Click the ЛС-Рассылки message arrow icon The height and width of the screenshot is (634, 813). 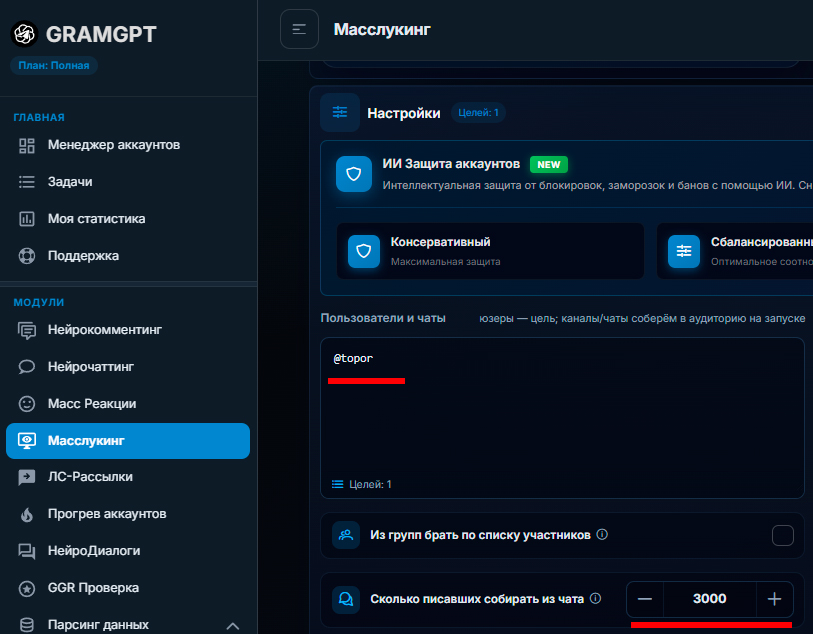[x=26, y=477]
